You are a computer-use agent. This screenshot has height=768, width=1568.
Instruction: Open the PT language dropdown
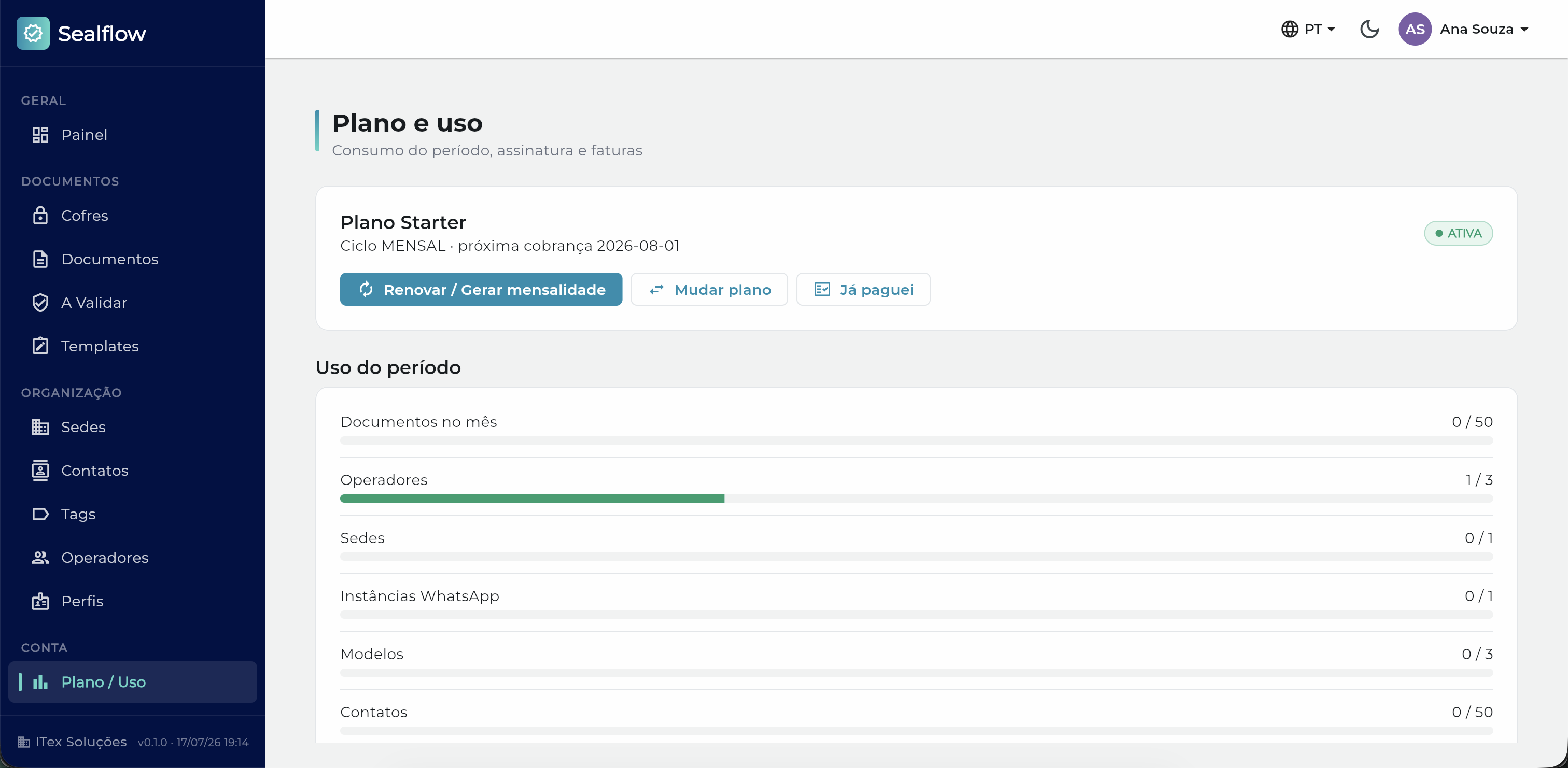[1308, 29]
